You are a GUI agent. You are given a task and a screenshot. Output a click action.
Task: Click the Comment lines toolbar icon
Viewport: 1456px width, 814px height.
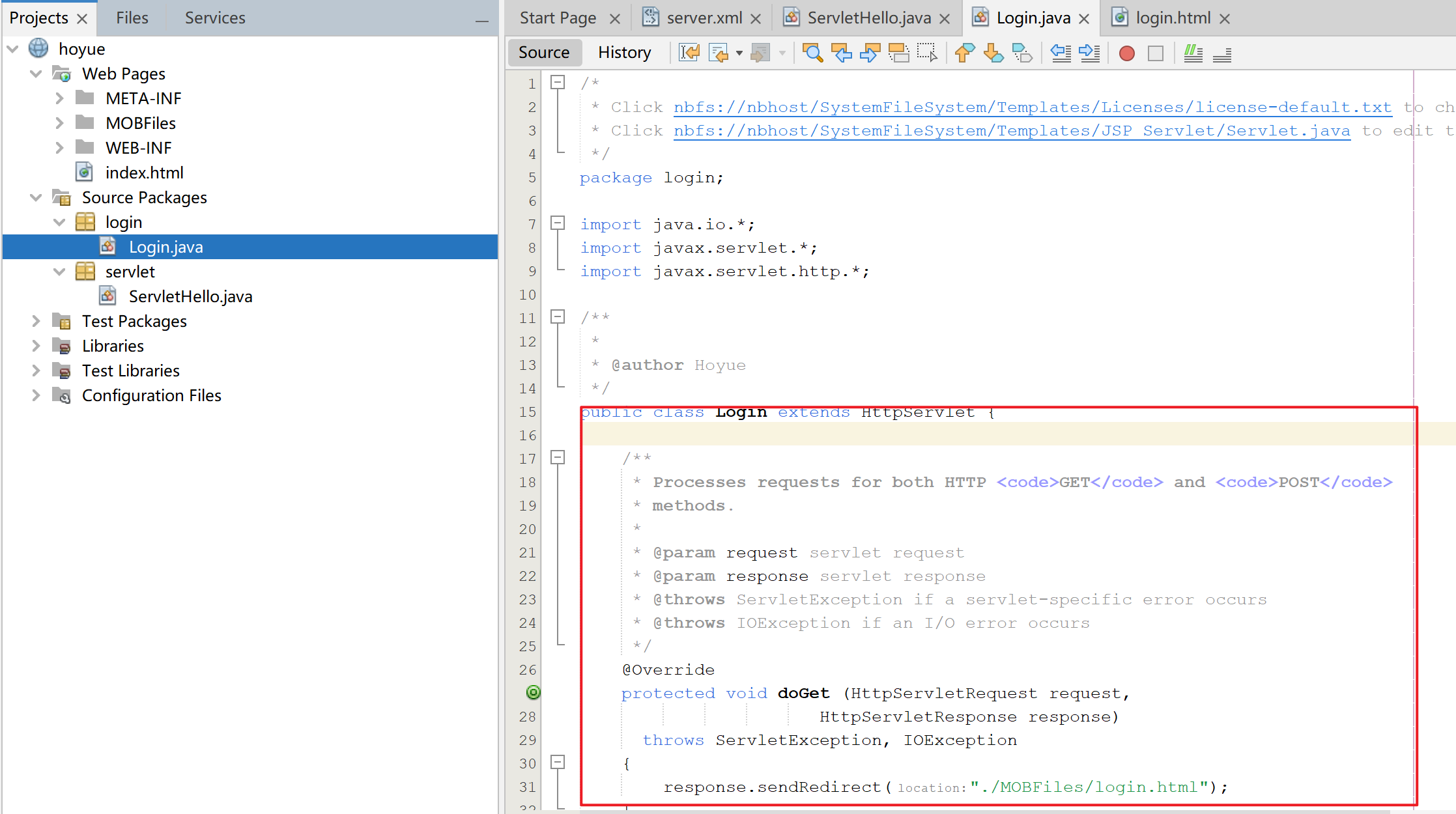tap(1193, 53)
